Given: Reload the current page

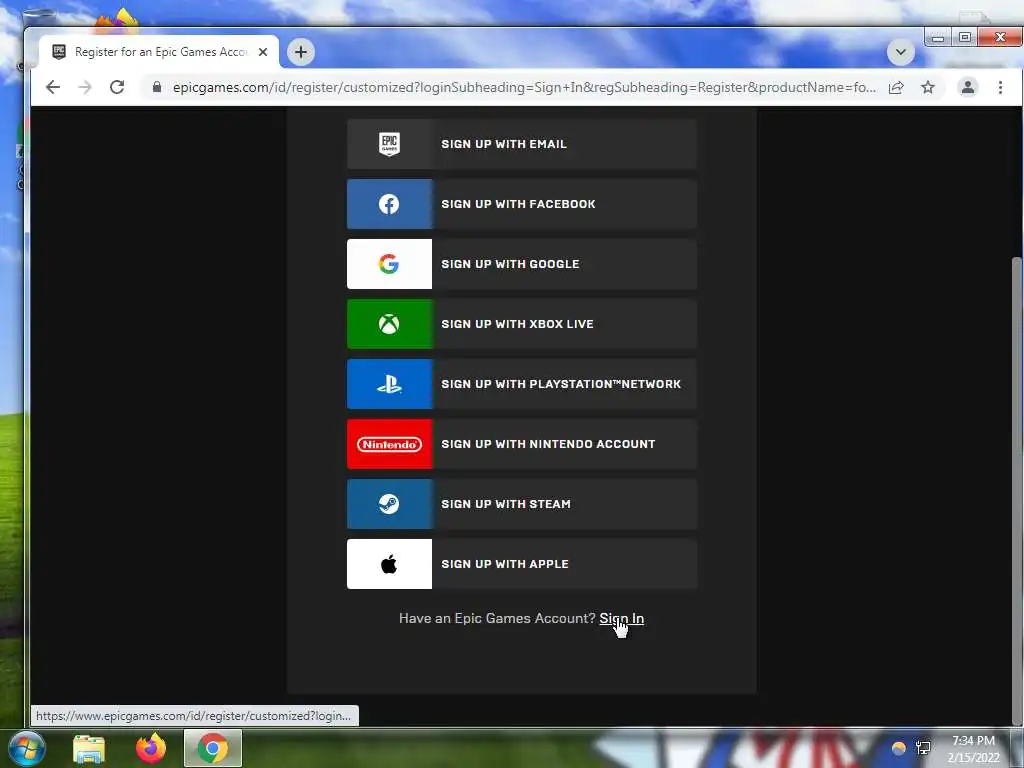Looking at the screenshot, I should 117,87.
